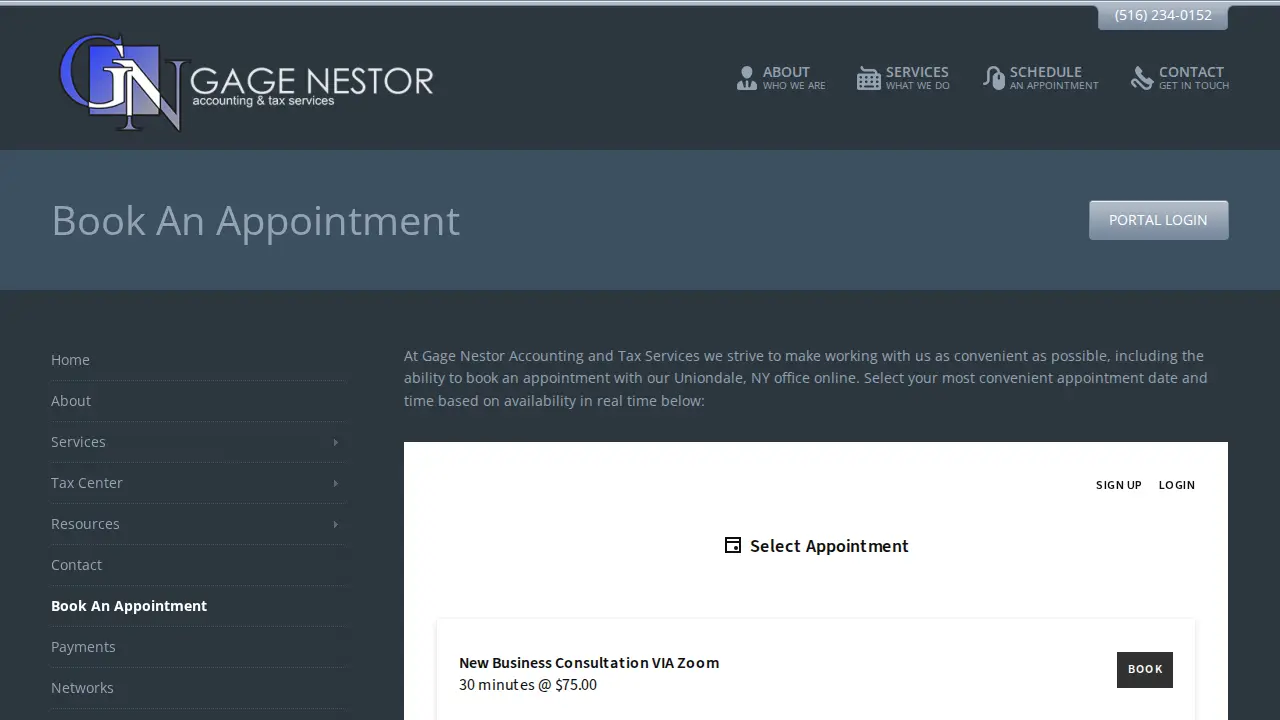Viewport: 1280px width, 720px height.
Task: Open Resources in the sidebar
Action: click(x=85, y=524)
